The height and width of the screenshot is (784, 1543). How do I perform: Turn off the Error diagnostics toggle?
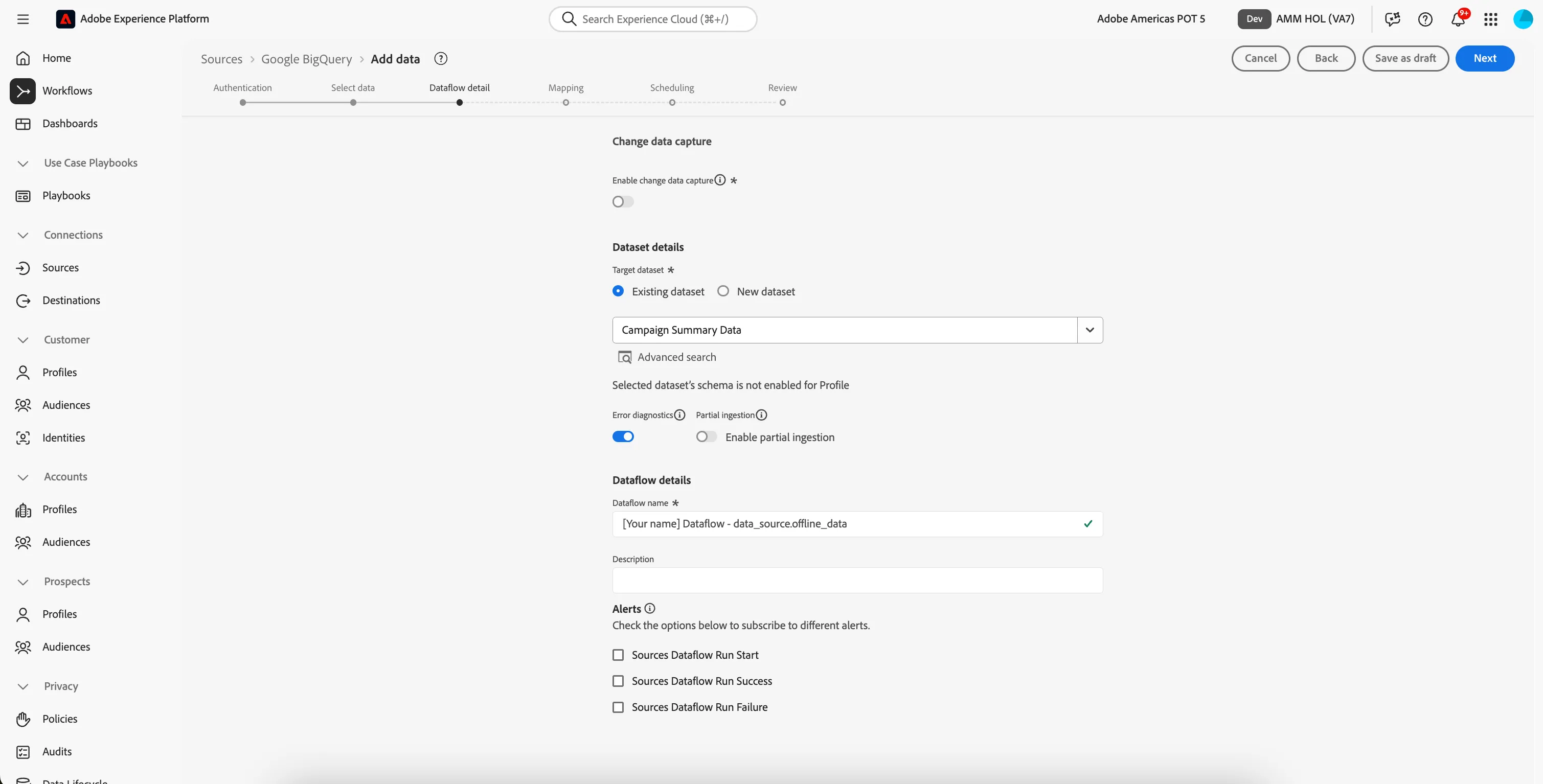point(623,436)
